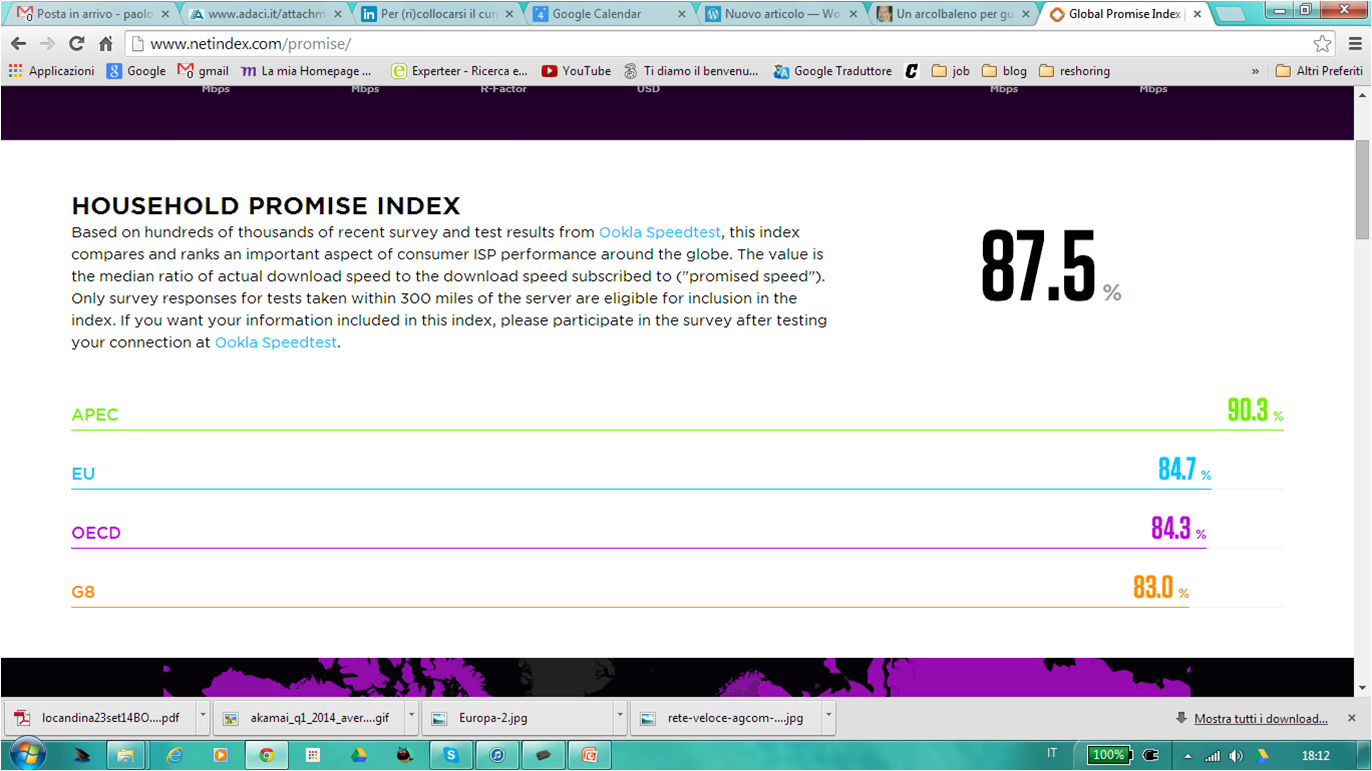The image size is (1372, 771).
Task: Reload the current page
Action: (x=76, y=44)
